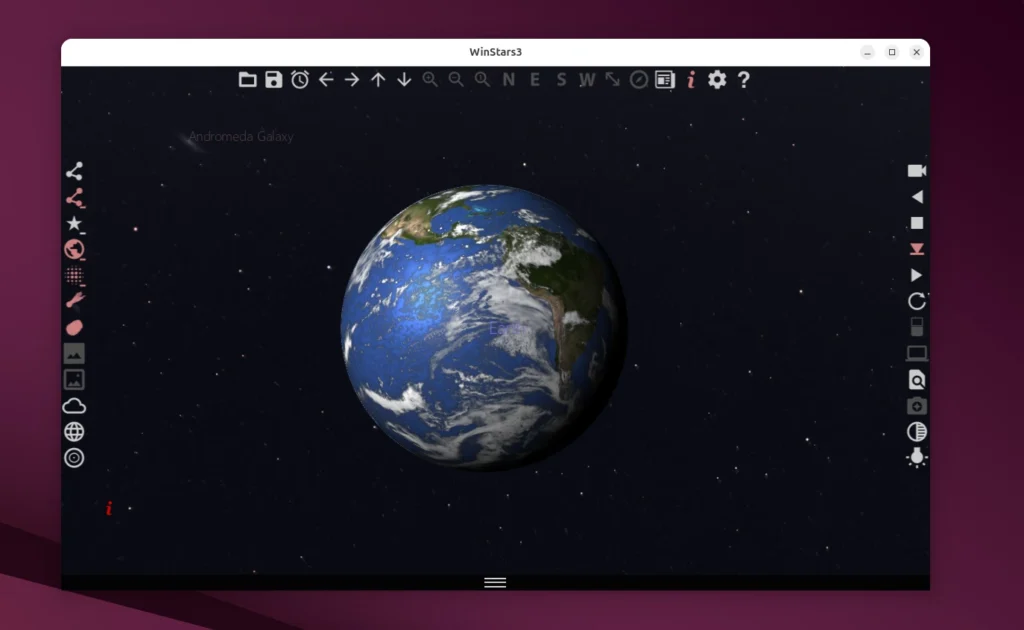Toggle scene lighting with the bulb icon
The width and height of the screenshot is (1024, 630).
tap(916, 458)
